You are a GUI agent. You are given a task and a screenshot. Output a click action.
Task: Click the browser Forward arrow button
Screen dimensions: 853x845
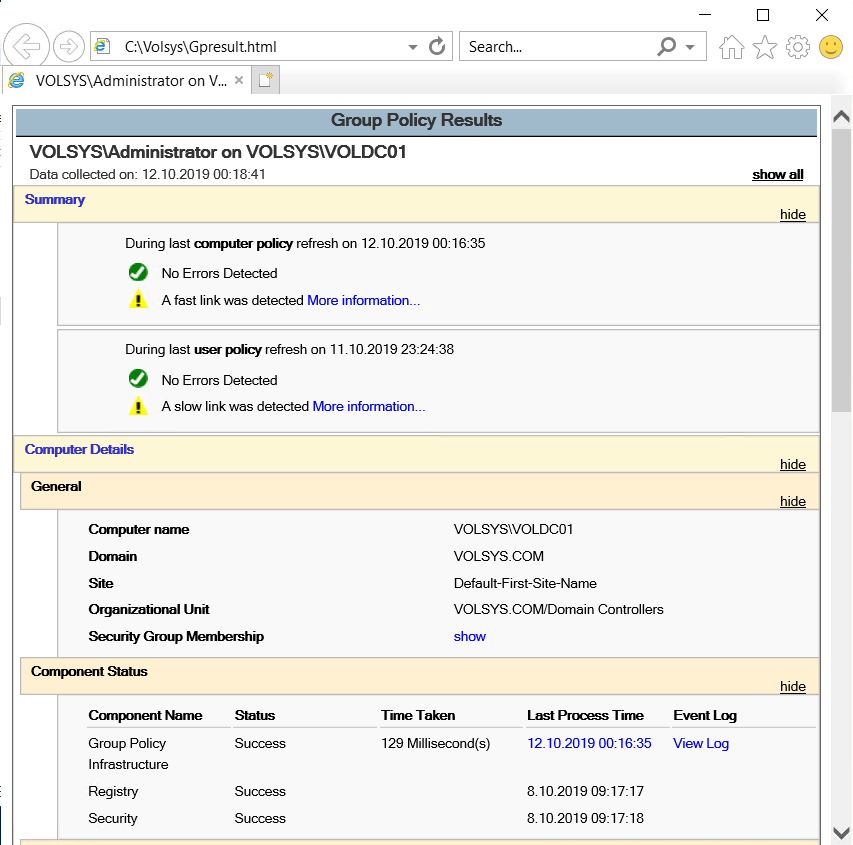point(69,46)
